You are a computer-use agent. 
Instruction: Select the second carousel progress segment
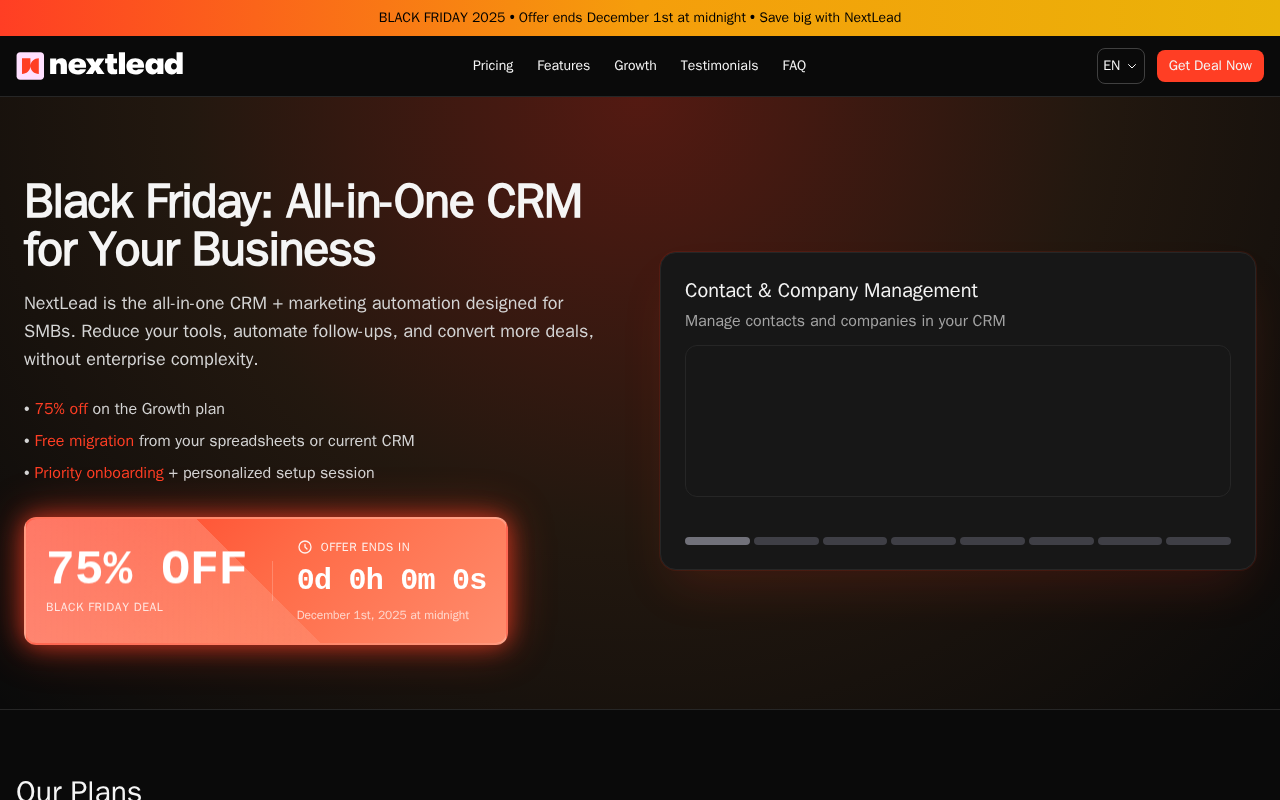[x=786, y=541]
